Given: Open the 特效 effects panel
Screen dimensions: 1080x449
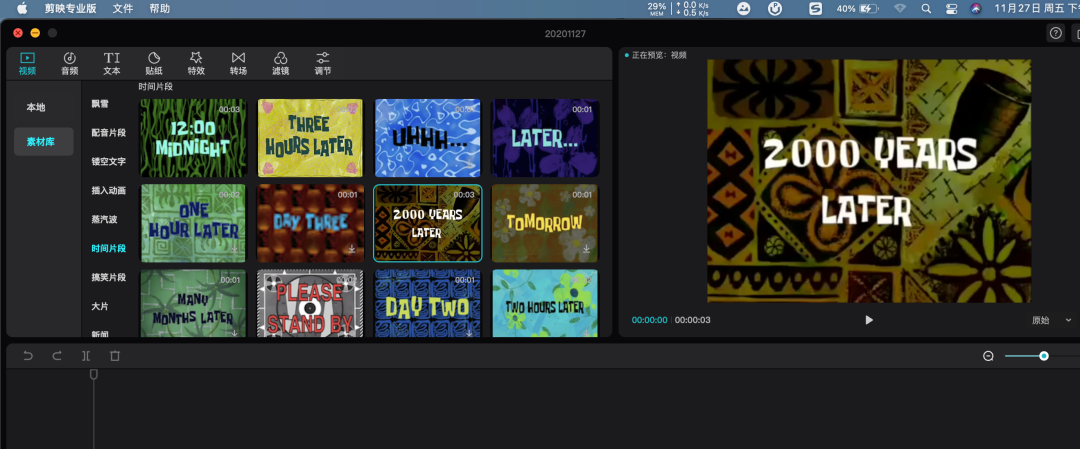Looking at the screenshot, I should [196, 63].
